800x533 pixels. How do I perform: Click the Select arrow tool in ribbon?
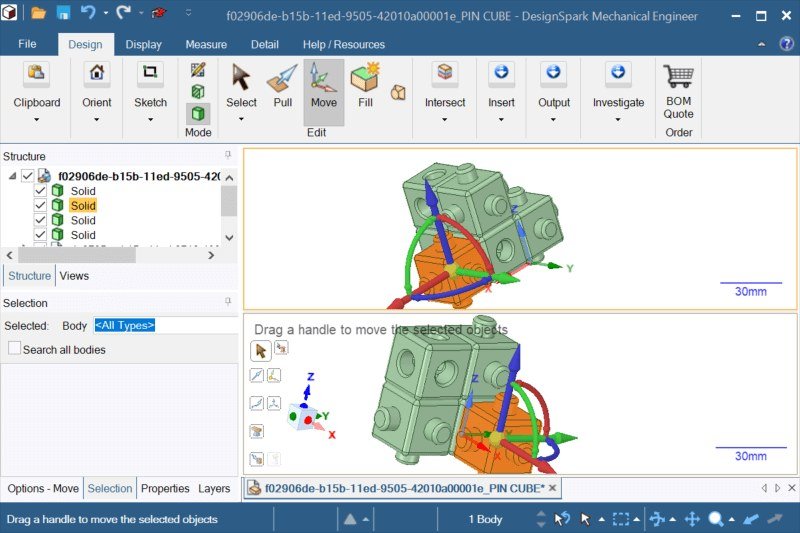(241, 85)
